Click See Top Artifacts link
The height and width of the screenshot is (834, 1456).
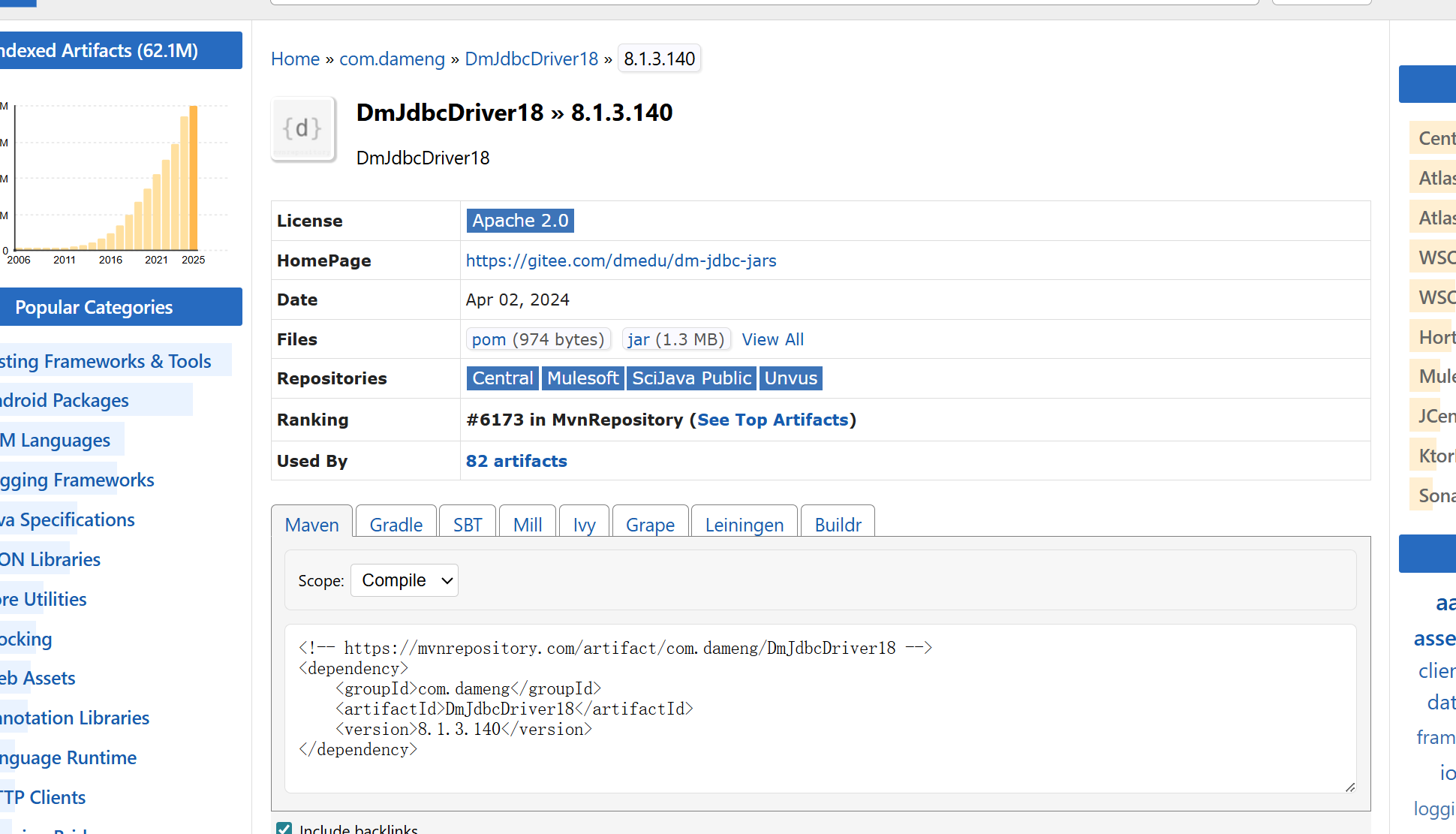(772, 420)
